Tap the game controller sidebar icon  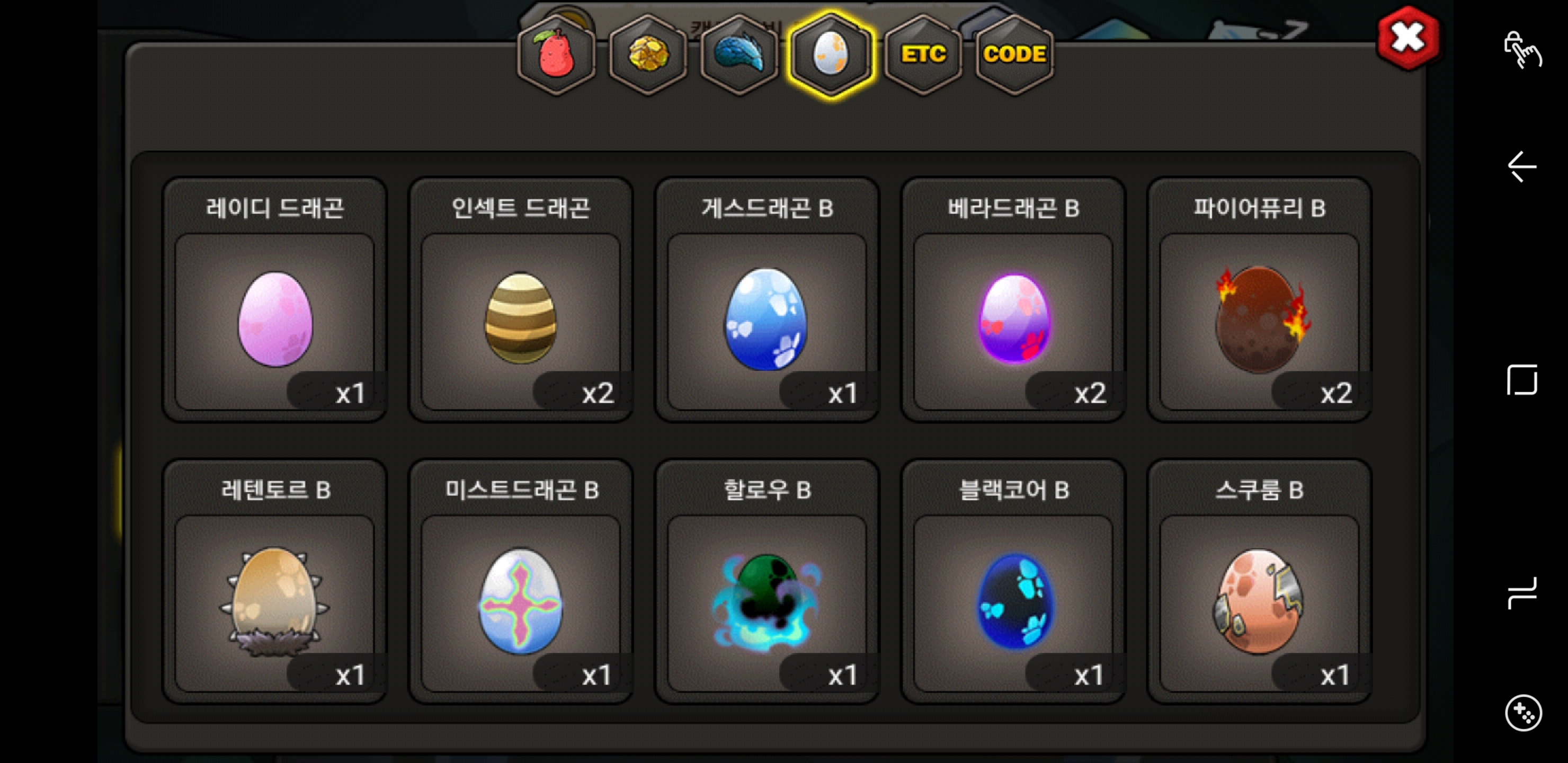[x=1523, y=713]
